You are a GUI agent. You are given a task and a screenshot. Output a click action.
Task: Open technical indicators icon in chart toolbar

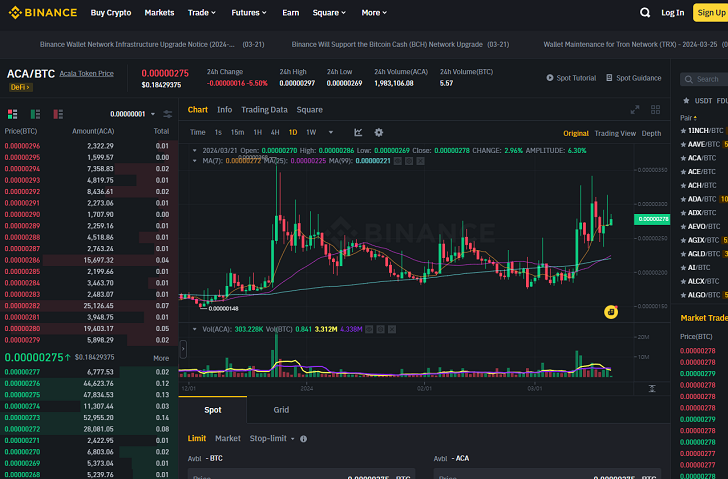(x=358, y=132)
